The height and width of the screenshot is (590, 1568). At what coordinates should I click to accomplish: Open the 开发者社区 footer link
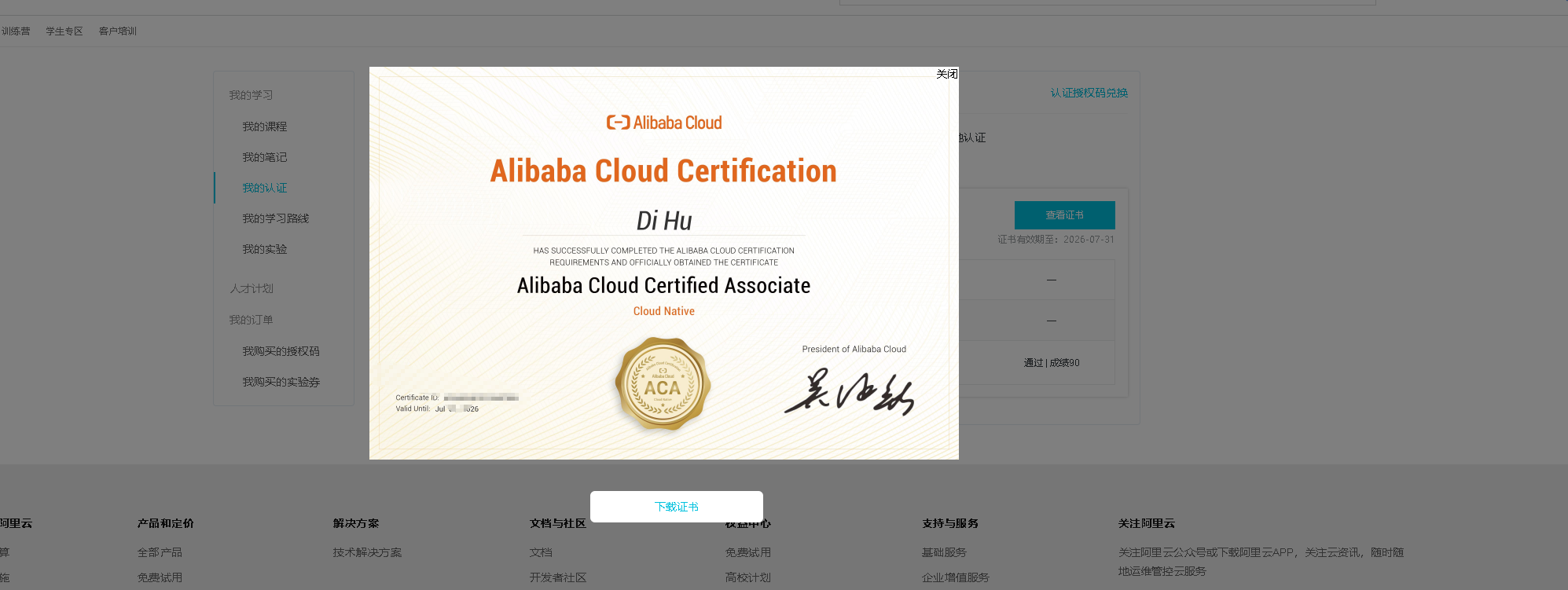click(558, 577)
